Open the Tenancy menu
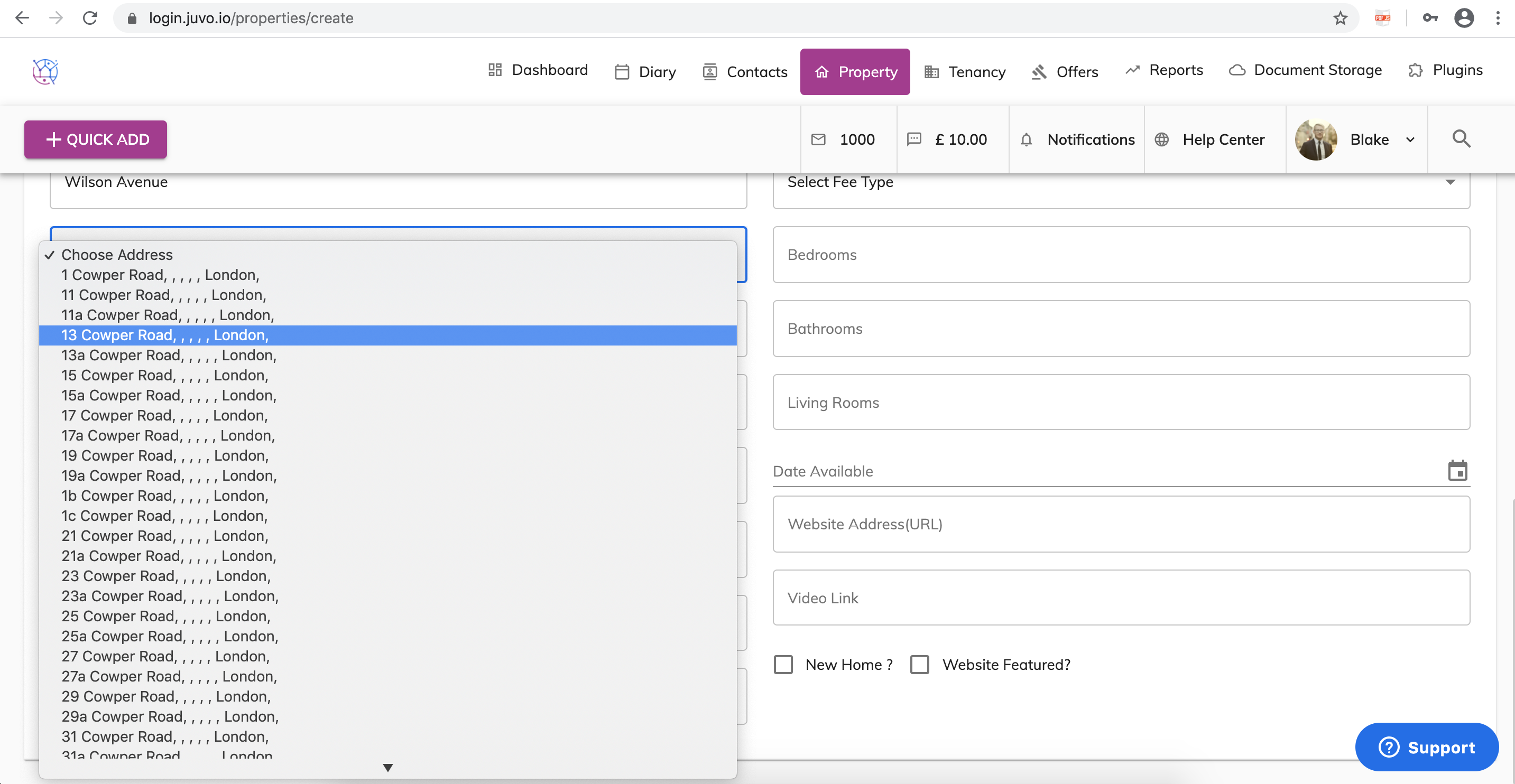Image resolution: width=1515 pixels, height=784 pixels. [965, 72]
